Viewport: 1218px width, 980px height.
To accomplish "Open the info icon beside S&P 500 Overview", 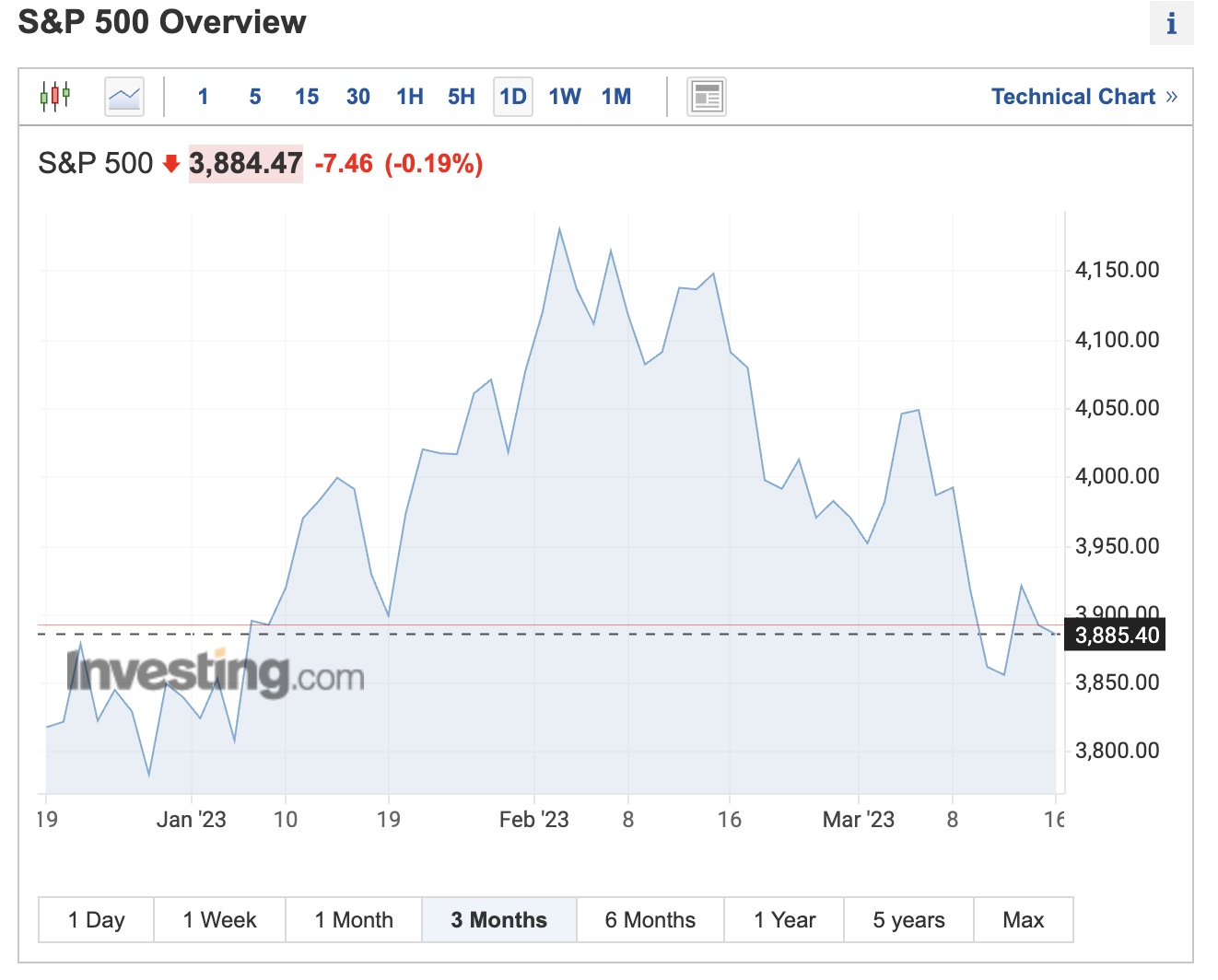I will pos(1171,23).
